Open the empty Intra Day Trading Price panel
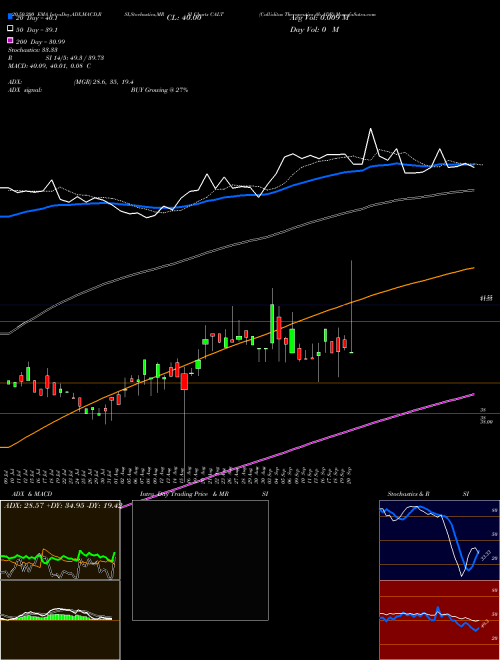 [x=200, y=560]
